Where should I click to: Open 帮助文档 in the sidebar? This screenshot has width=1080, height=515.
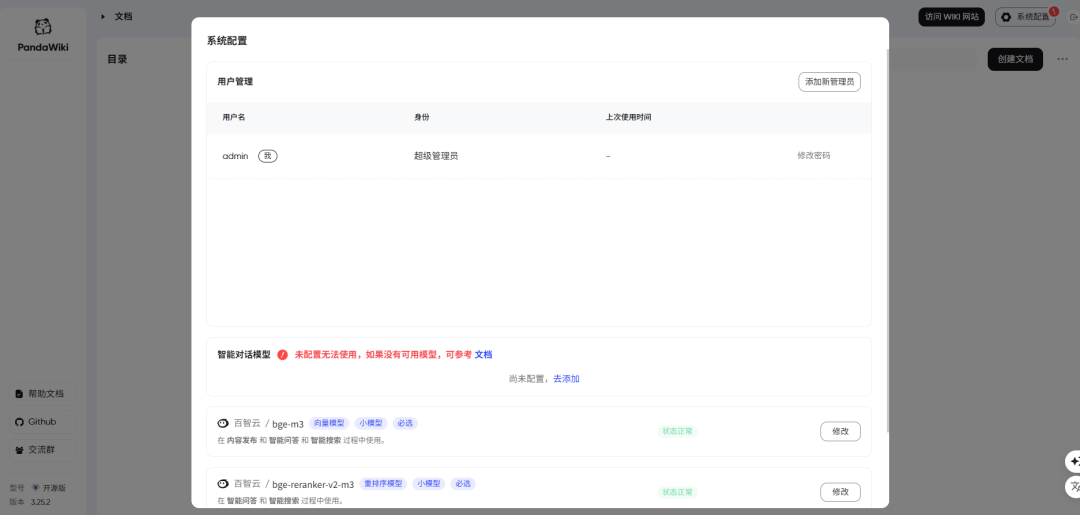point(43,394)
